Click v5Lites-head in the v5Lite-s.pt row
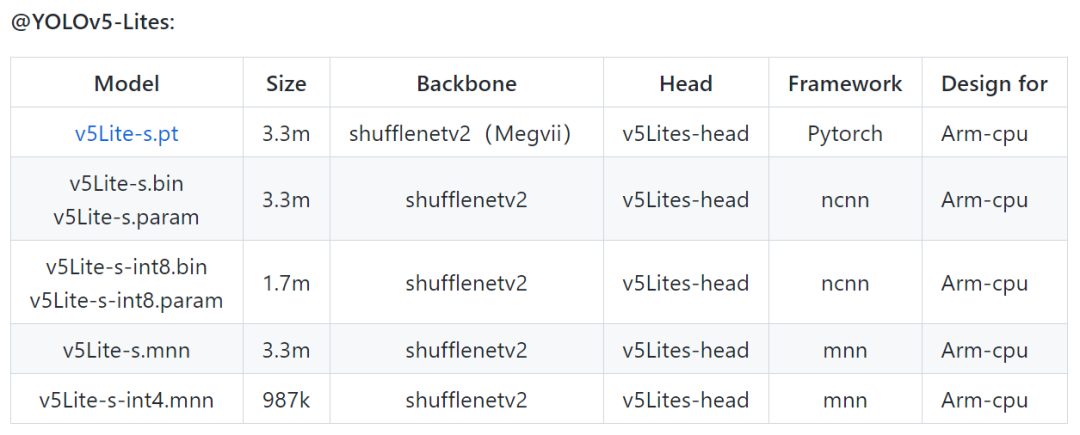The height and width of the screenshot is (435, 1080). [685, 133]
